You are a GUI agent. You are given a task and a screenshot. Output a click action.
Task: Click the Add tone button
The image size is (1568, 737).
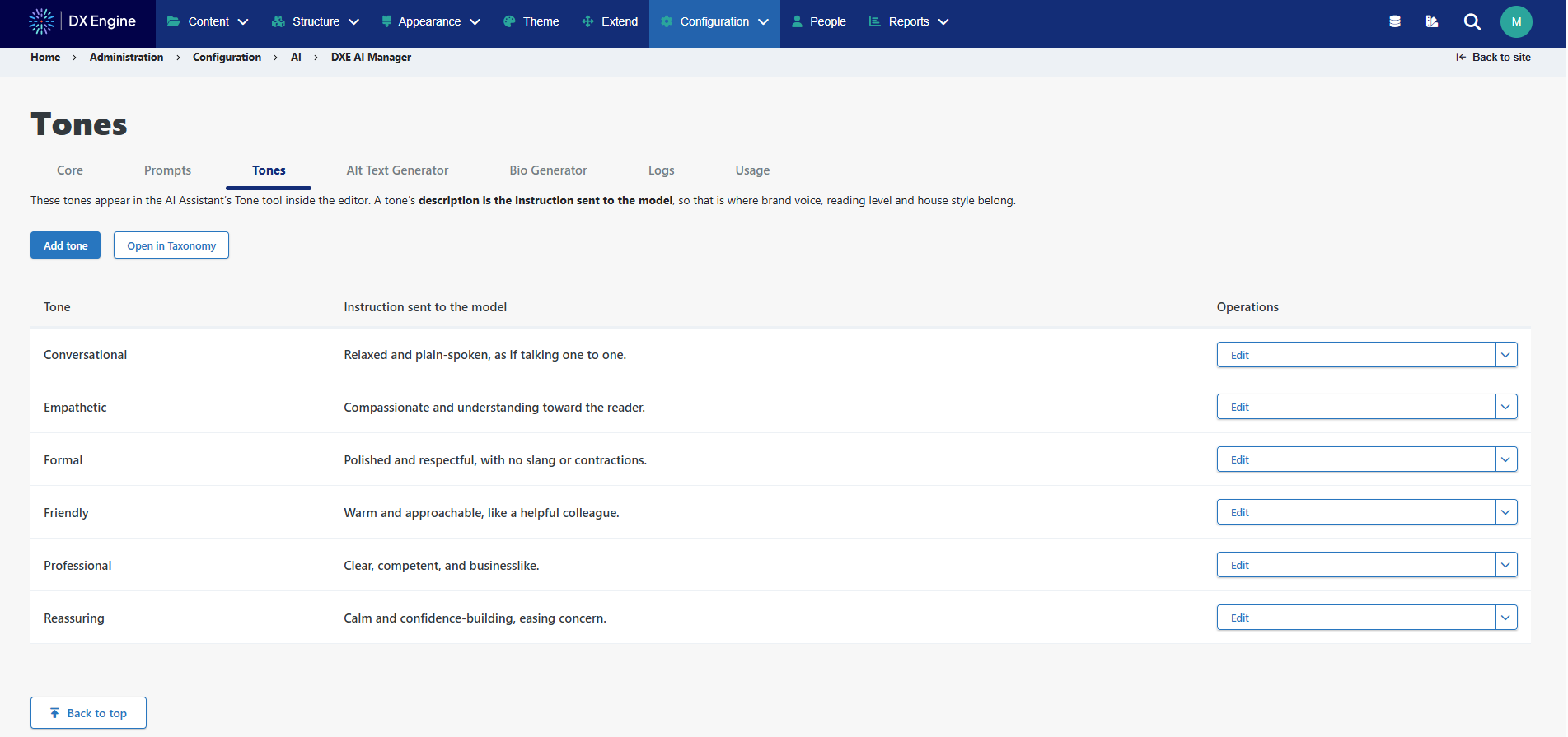[x=65, y=245]
